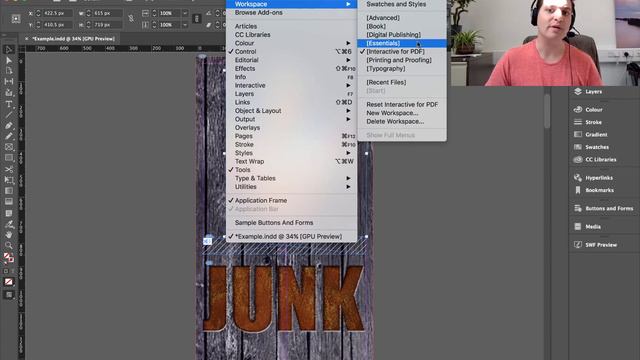Close the Example.indd document tab
Viewport: 640px width, 360px height.
(x=27, y=39)
